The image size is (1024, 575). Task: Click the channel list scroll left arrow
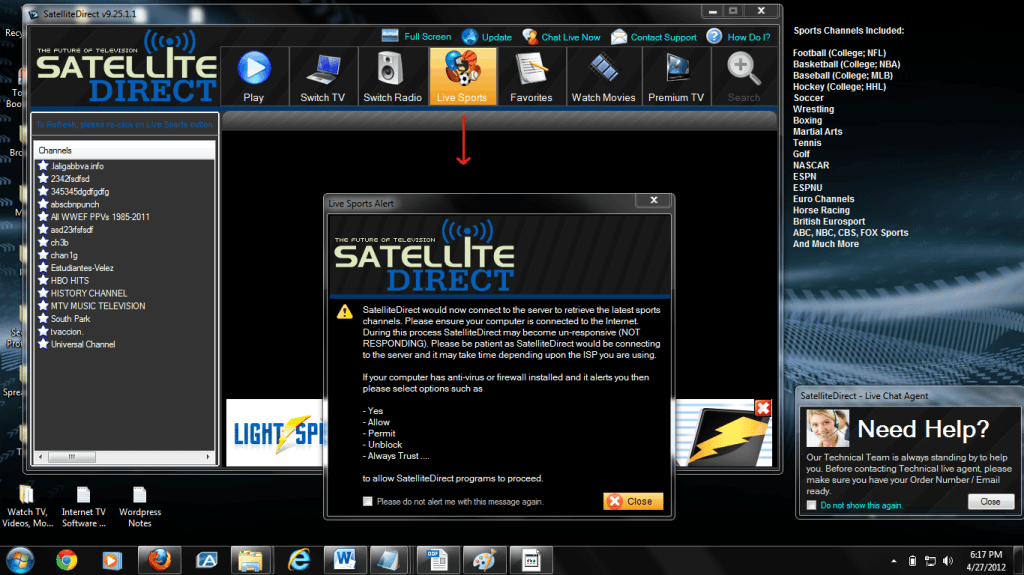pos(40,457)
